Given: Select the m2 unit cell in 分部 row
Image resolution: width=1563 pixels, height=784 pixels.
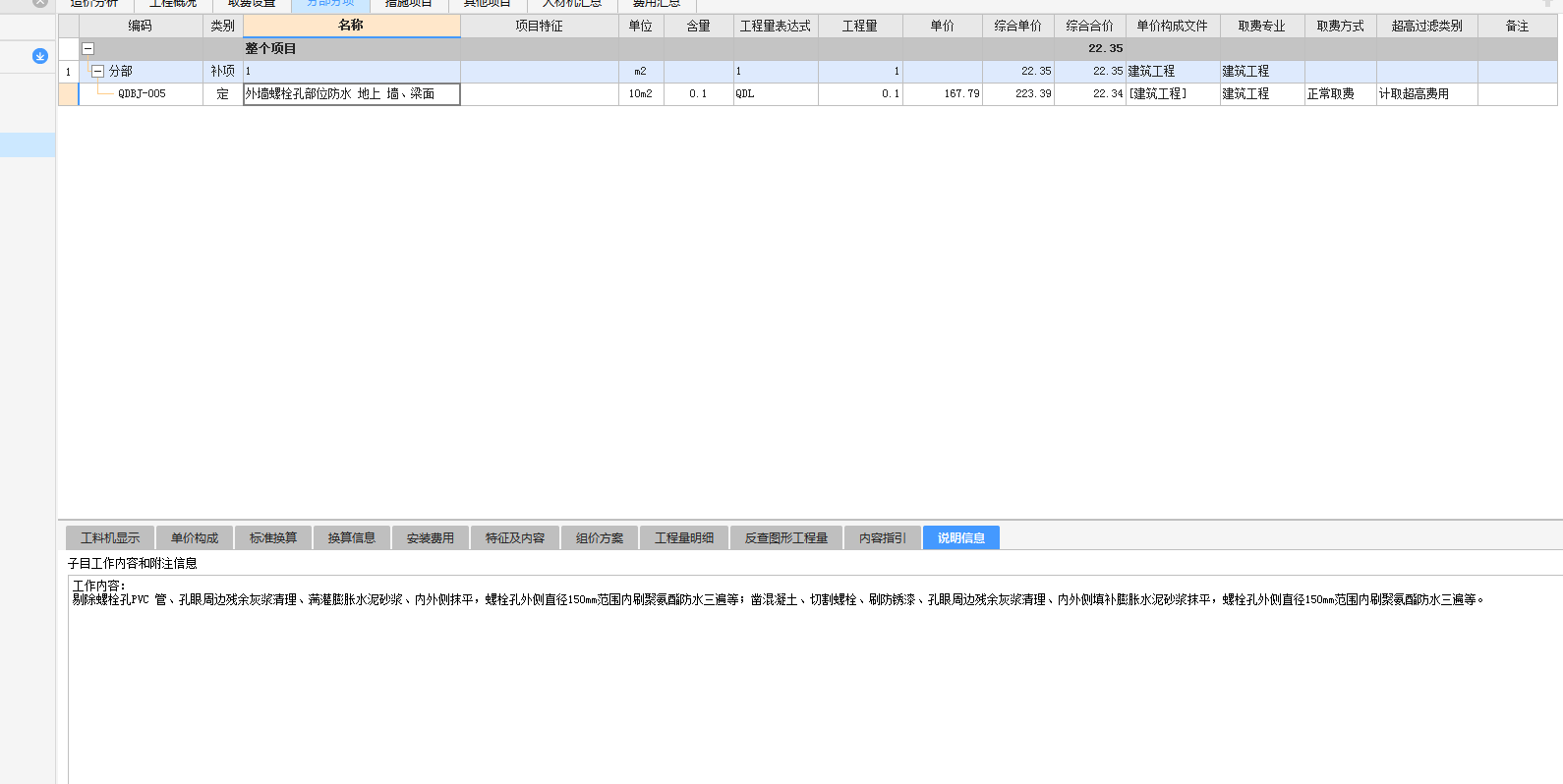Looking at the screenshot, I should [641, 71].
